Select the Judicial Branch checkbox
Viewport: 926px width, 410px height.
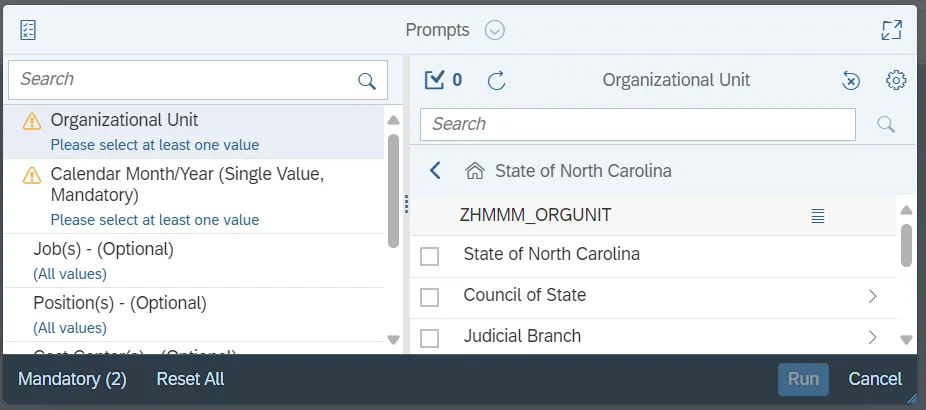click(430, 338)
